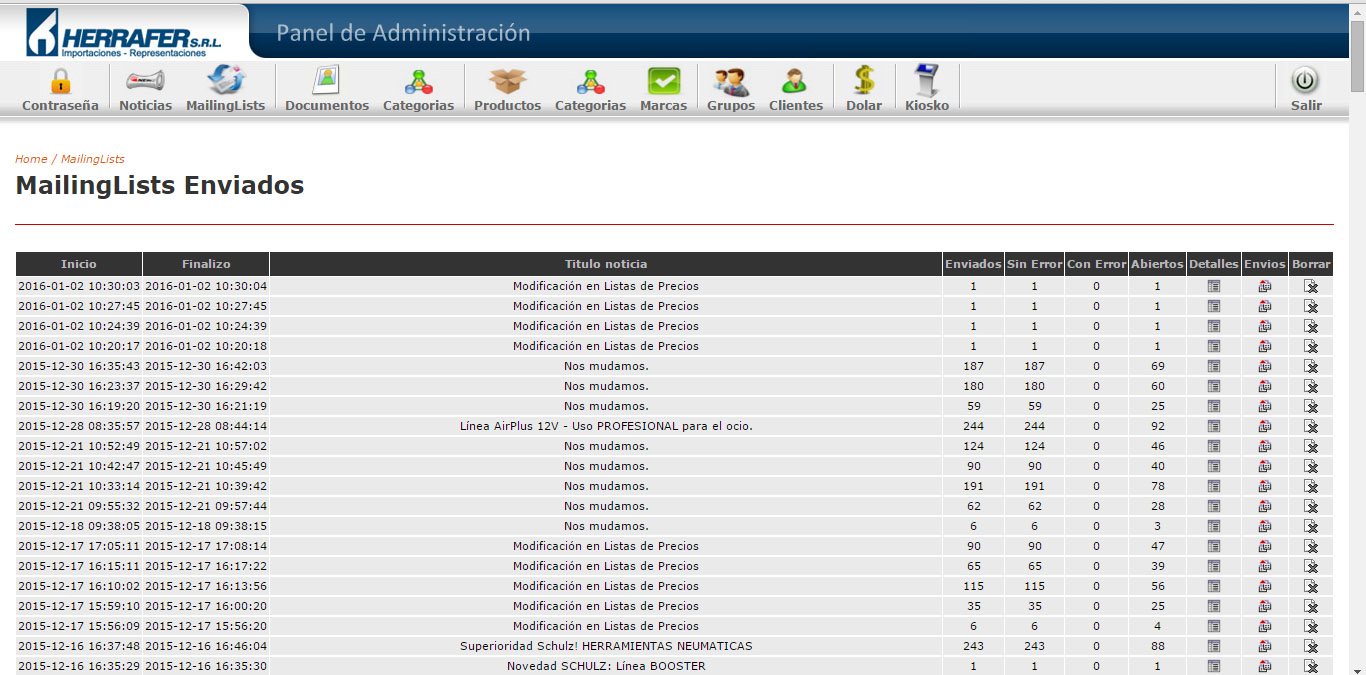Delete the 2015-12-17 15:59:10 mailing row
Image resolution: width=1366 pixels, height=675 pixels.
(x=1311, y=606)
